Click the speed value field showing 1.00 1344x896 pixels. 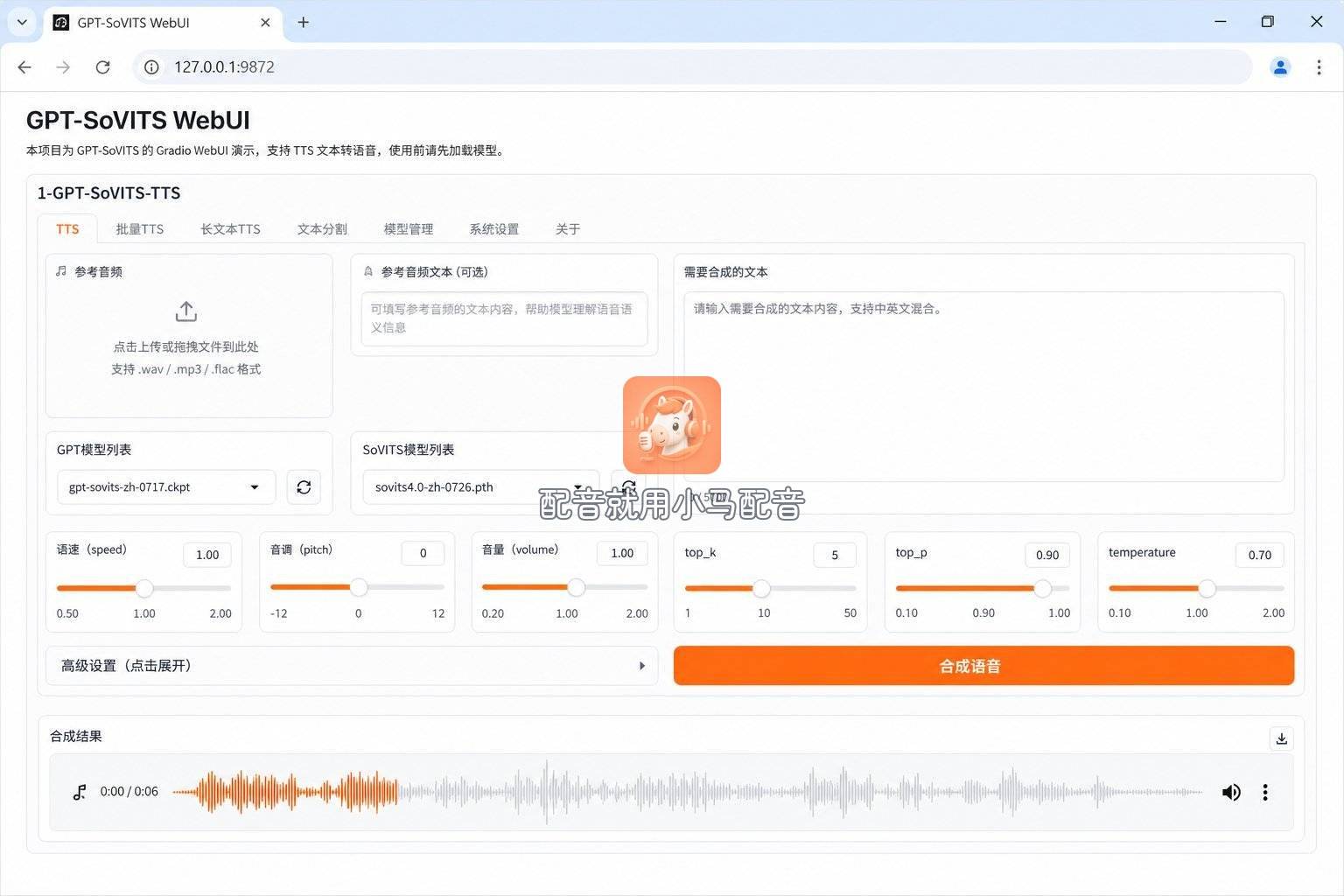[x=207, y=555]
